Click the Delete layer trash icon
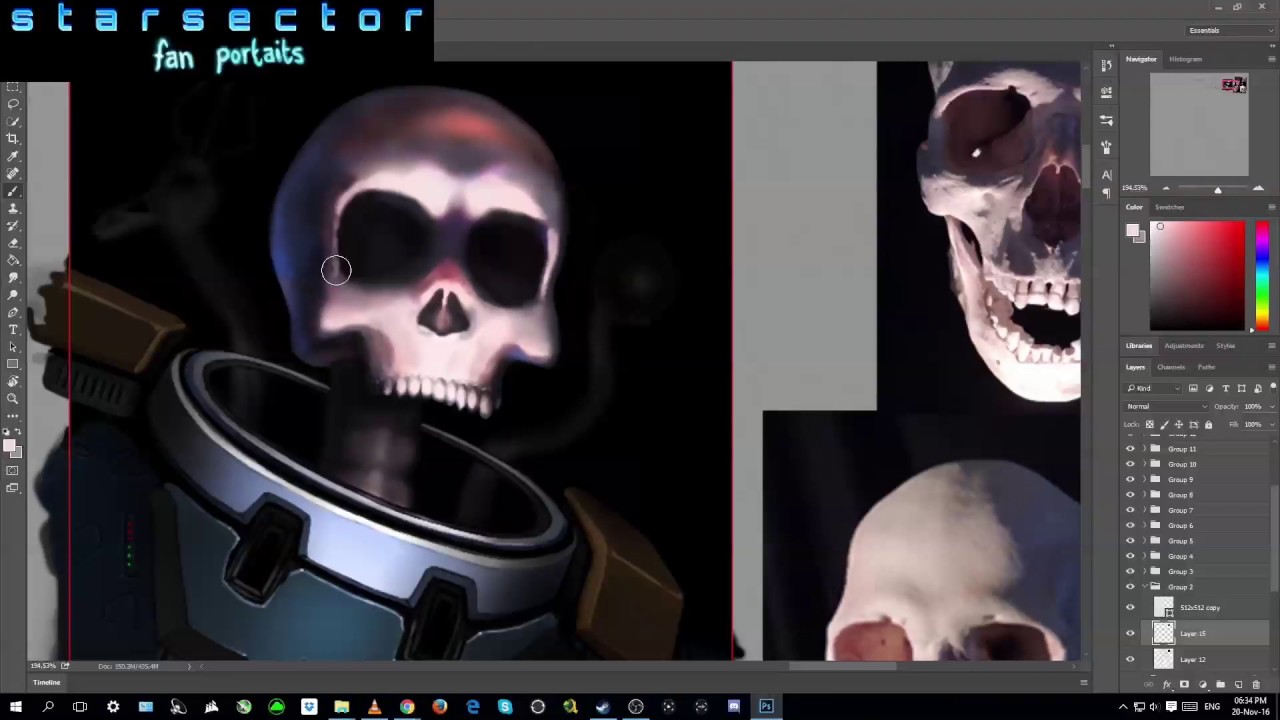The height and width of the screenshot is (720, 1280). tap(1256, 685)
